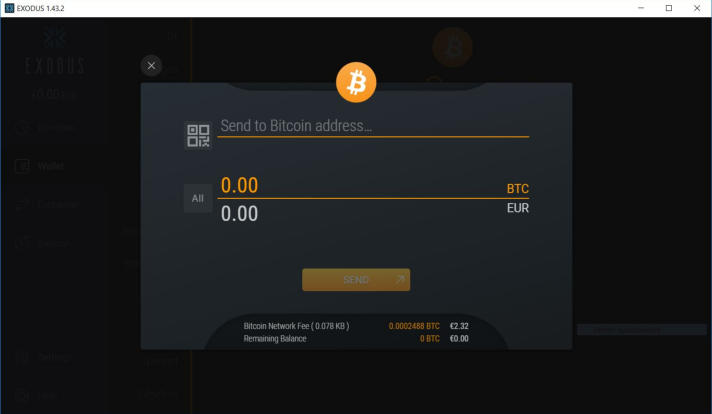Click the orange BTC currency label
The height and width of the screenshot is (414, 712).
[x=518, y=188]
